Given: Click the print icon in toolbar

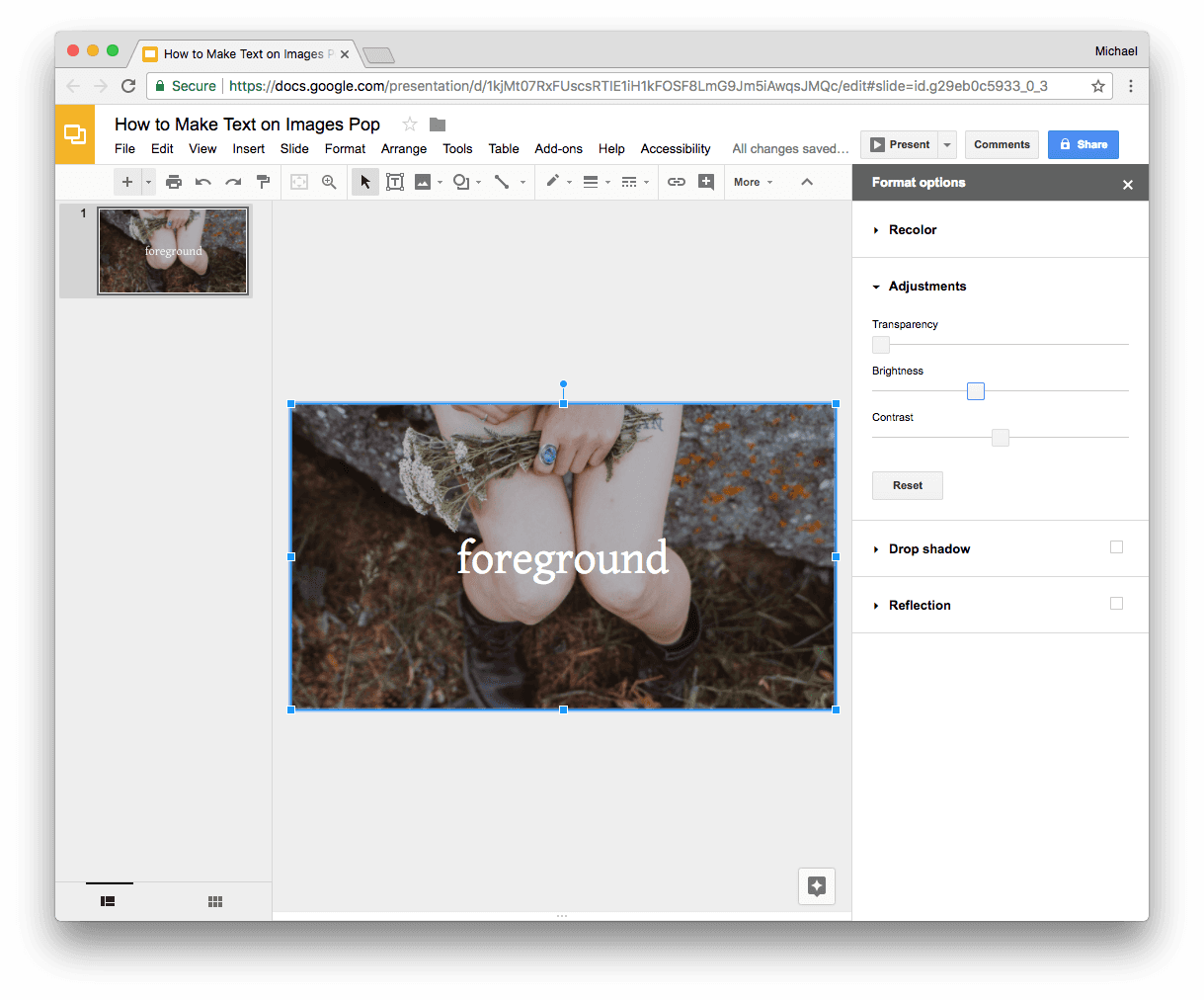Looking at the screenshot, I should pyautogui.click(x=174, y=182).
